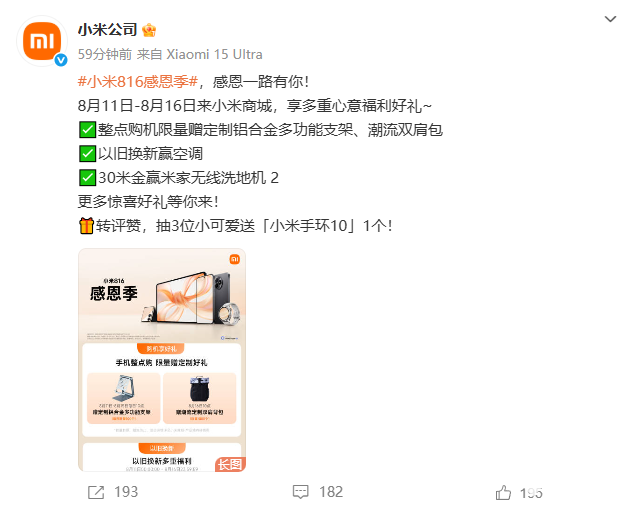Click the 来自 Xiaomi 15 Ultra source
631x508 pixels.
tap(200, 54)
